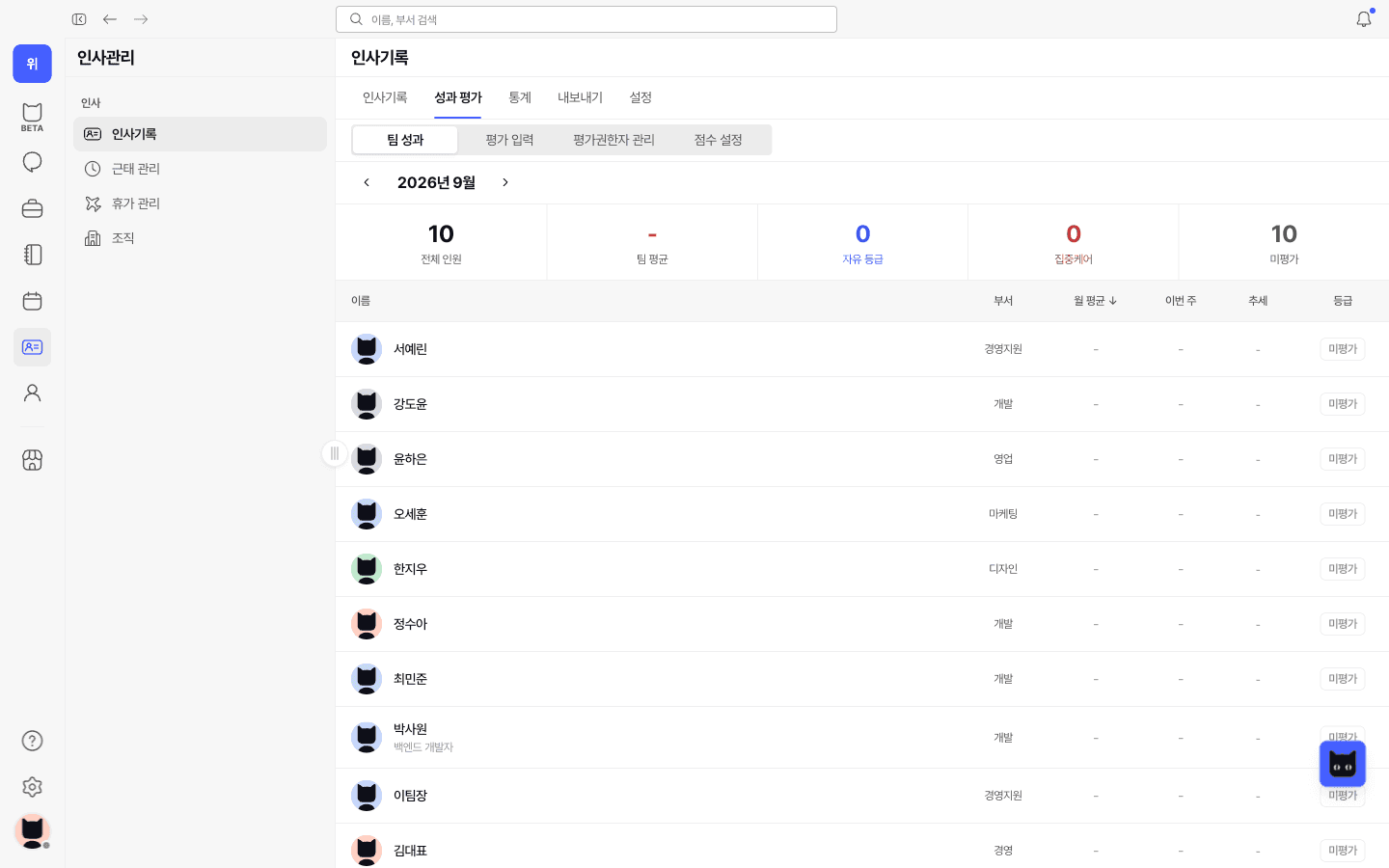Viewport: 1389px width, 868px height.
Task: Click the 미평가 badge for 강도윤
Action: [x=1343, y=404]
